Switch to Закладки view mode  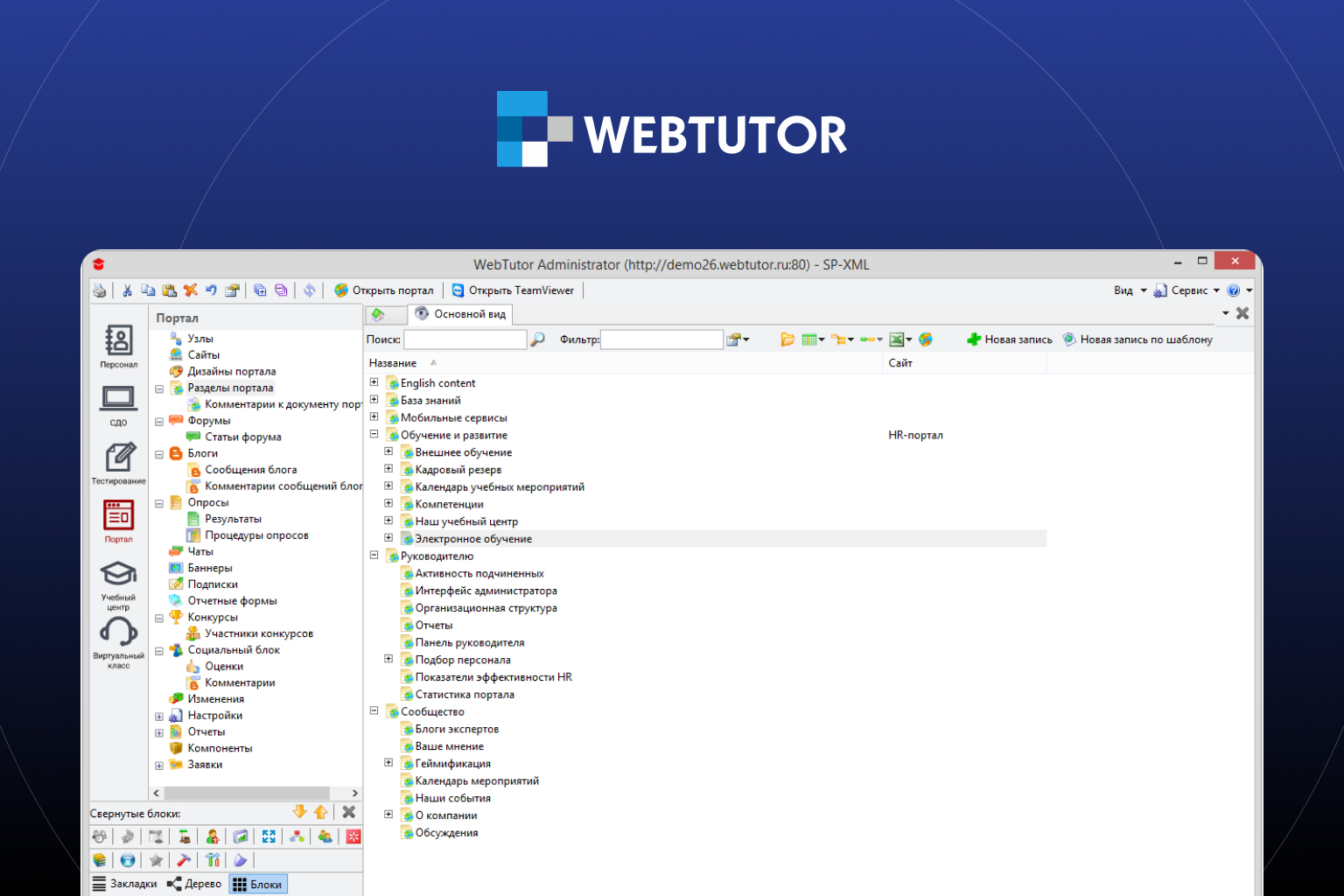click(x=125, y=884)
